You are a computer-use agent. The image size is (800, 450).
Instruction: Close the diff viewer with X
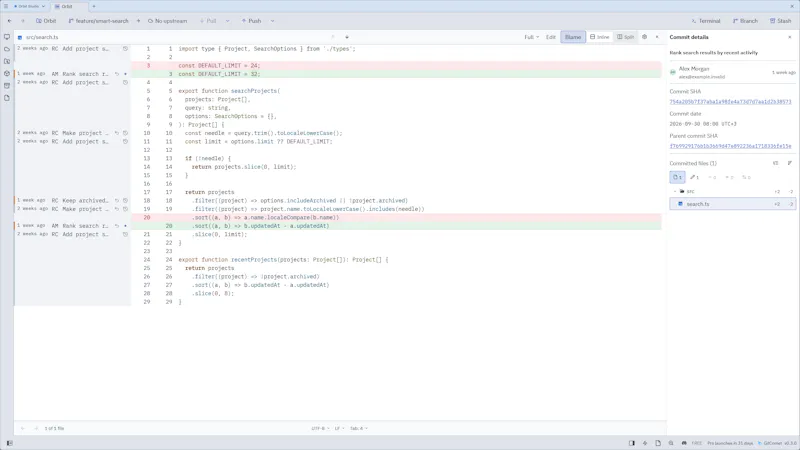(x=657, y=37)
